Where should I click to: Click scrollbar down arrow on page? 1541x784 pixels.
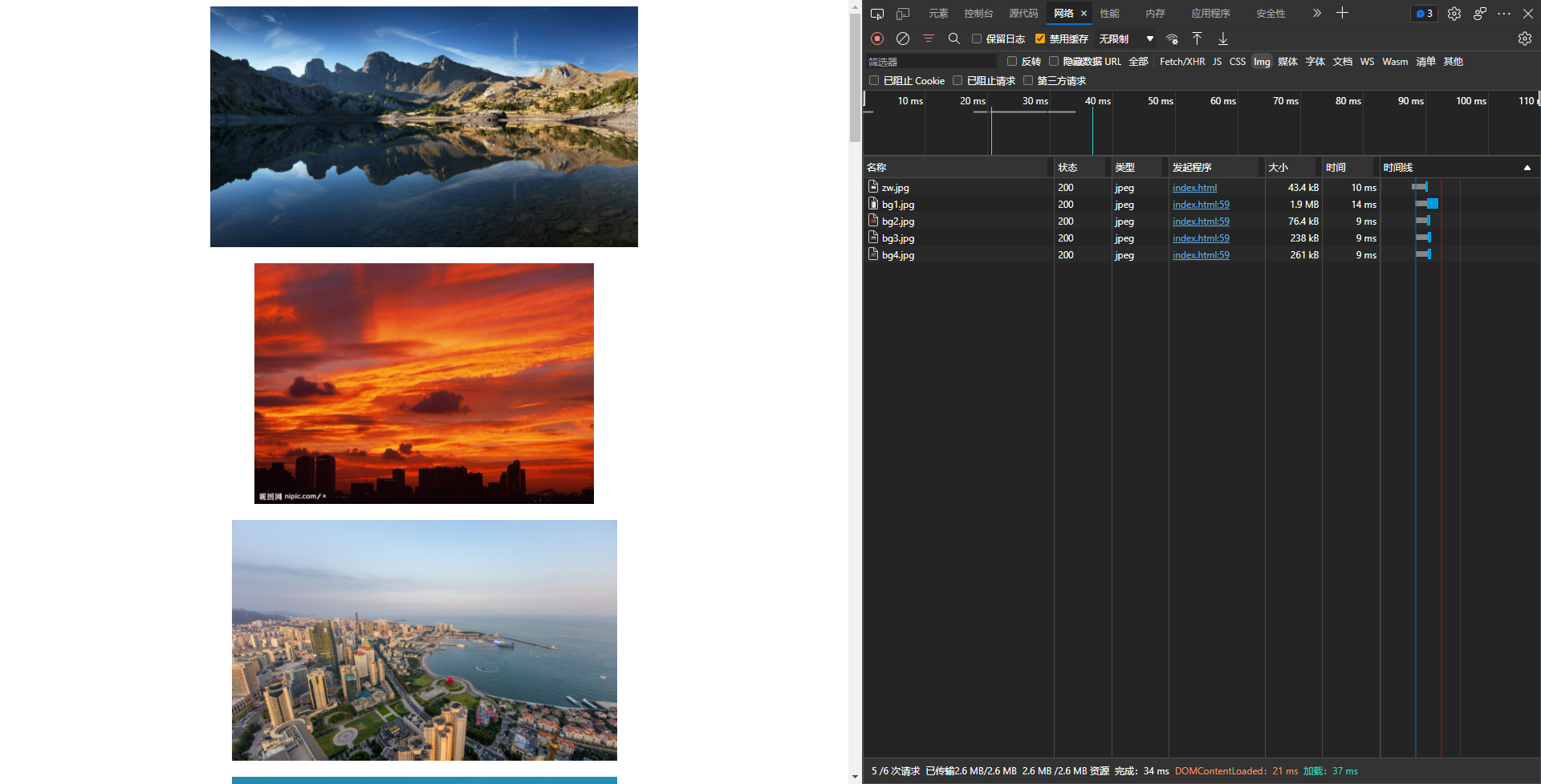855,777
